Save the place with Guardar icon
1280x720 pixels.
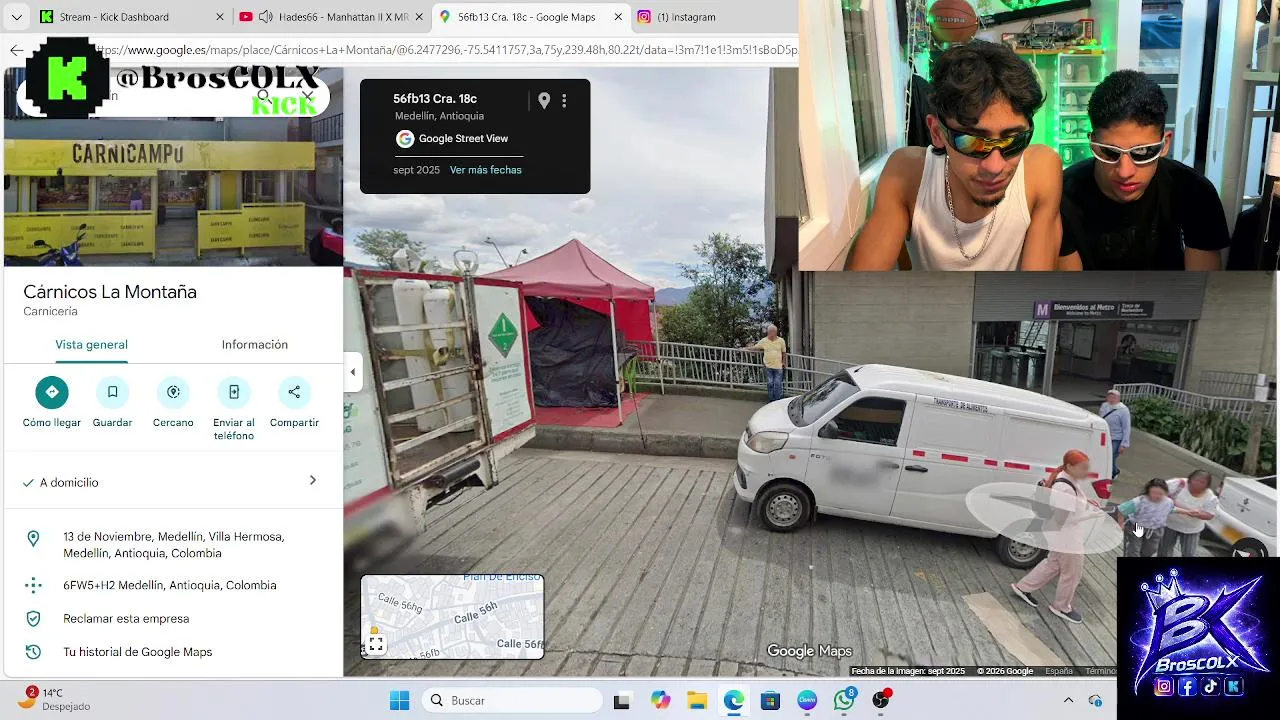pyautogui.click(x=112, y=392)
